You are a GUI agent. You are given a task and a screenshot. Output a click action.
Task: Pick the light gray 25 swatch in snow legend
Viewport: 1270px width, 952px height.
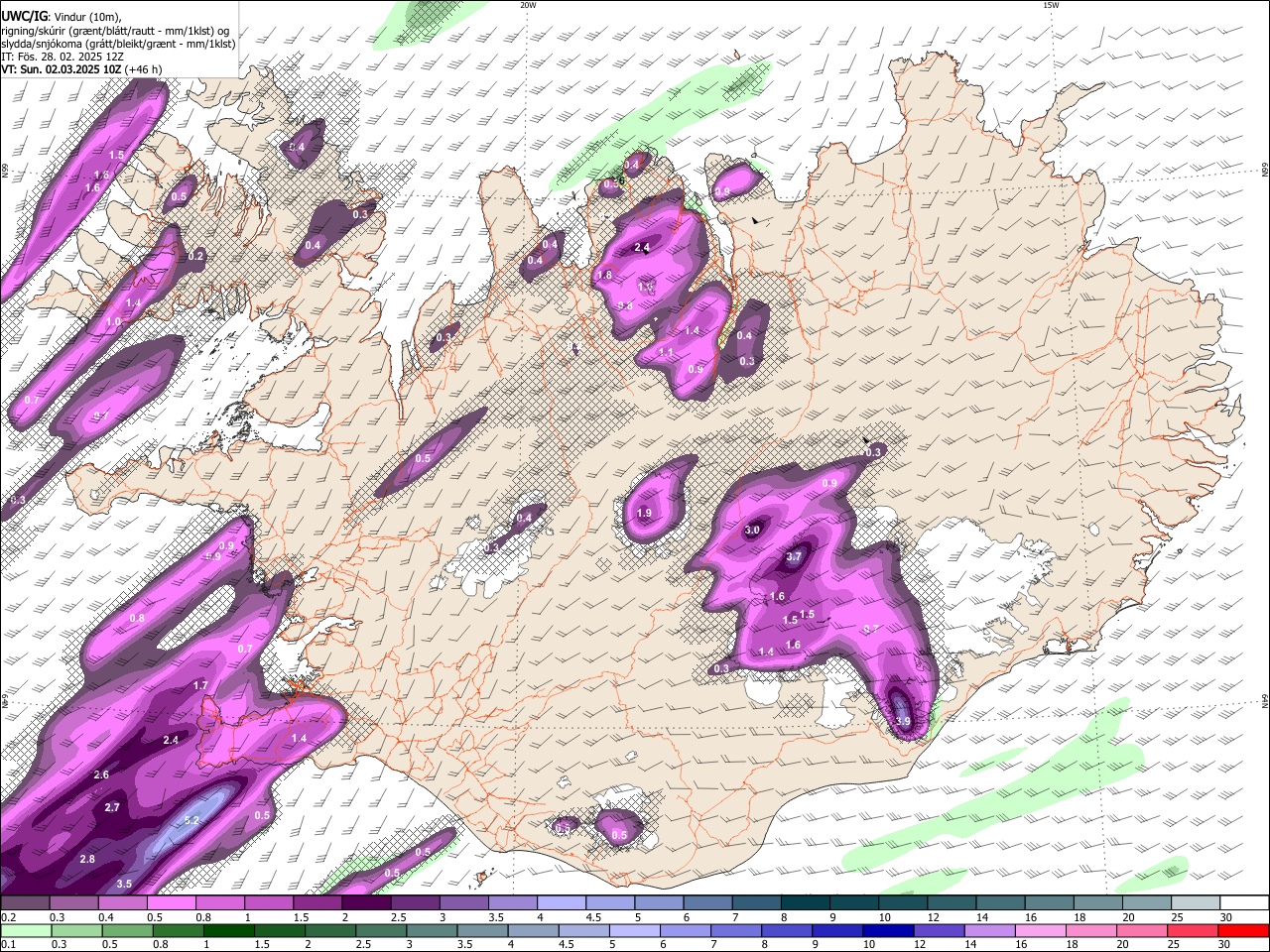pyautogui.click(x=1196, y=903)
